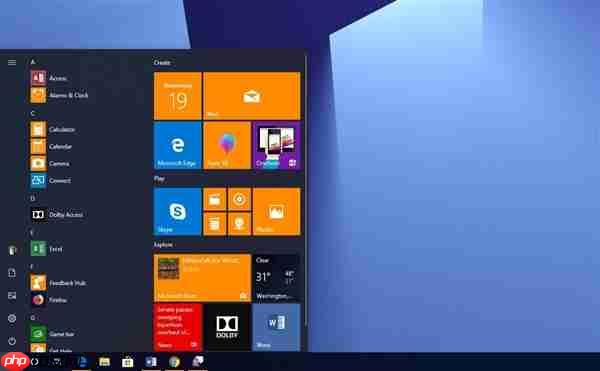Image resolution: width=600 pixels, height=371 pixels.
Task: Open the user account icon in left rail
Action: click(12, 251)
